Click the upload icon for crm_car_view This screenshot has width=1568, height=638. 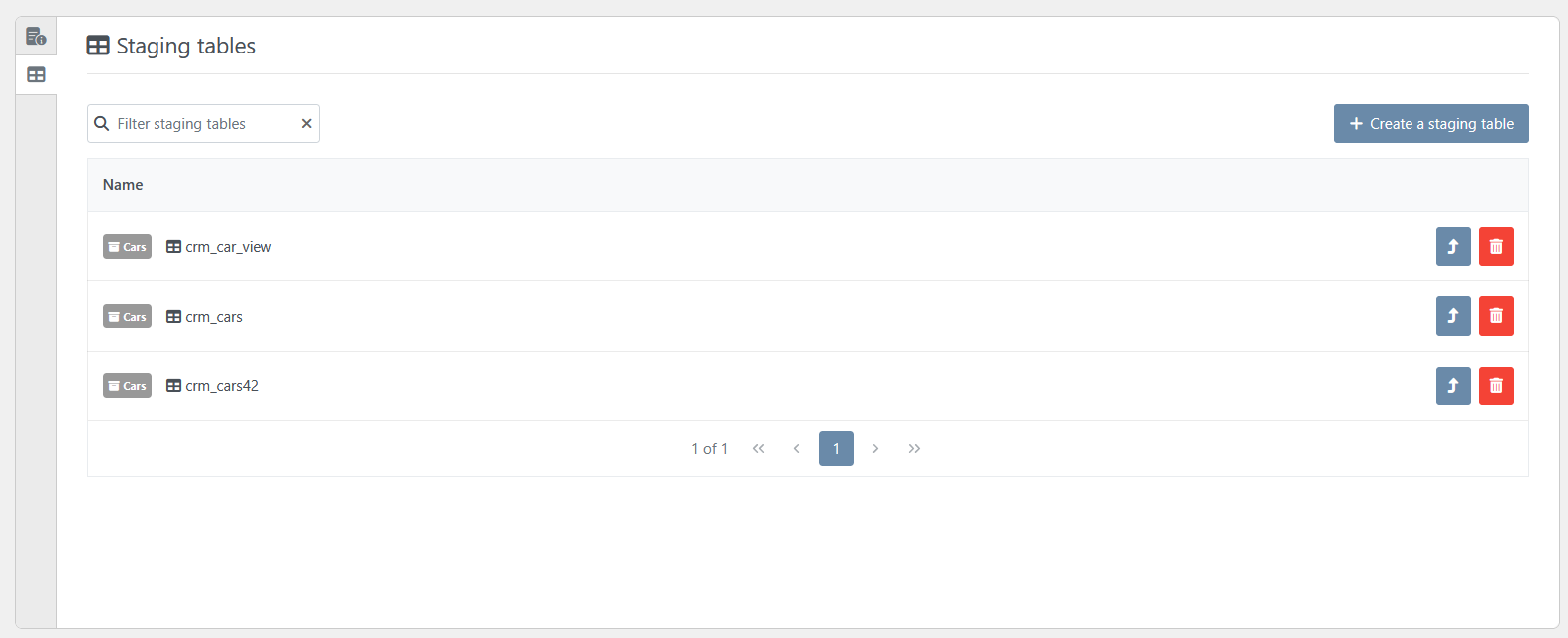pyautogui.click(x=1453, y=247)
